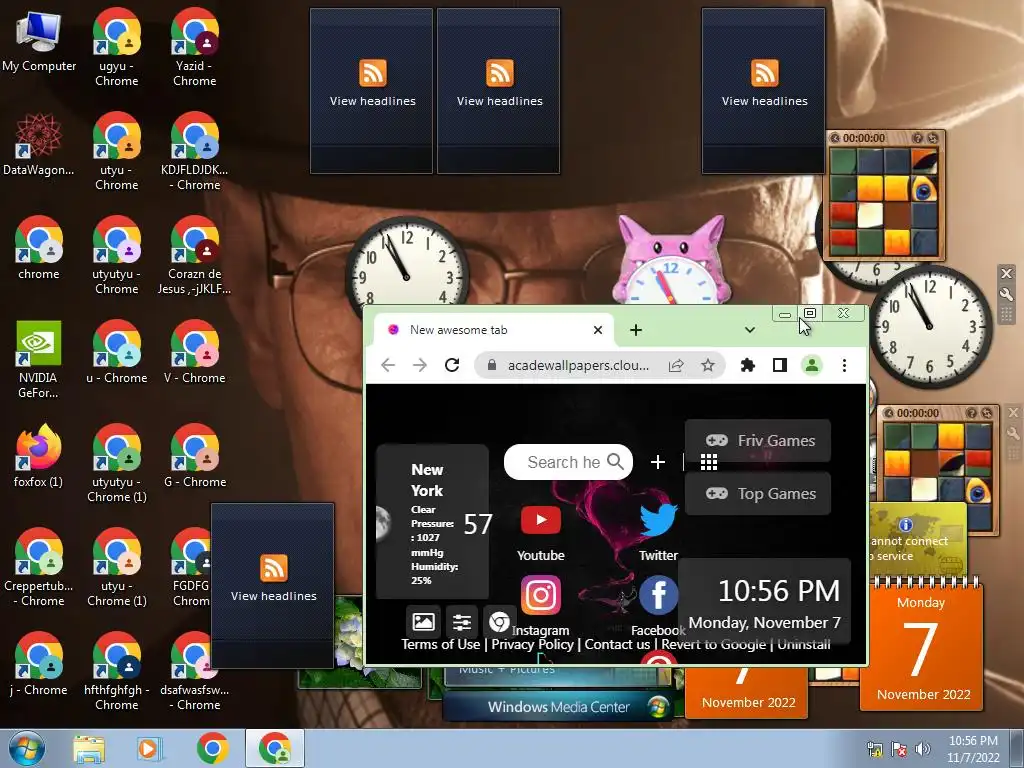The width and height of the screenshot is (1024, 768).
Task: Open the Facebook shortcut on the page
Action: [658, 605]
